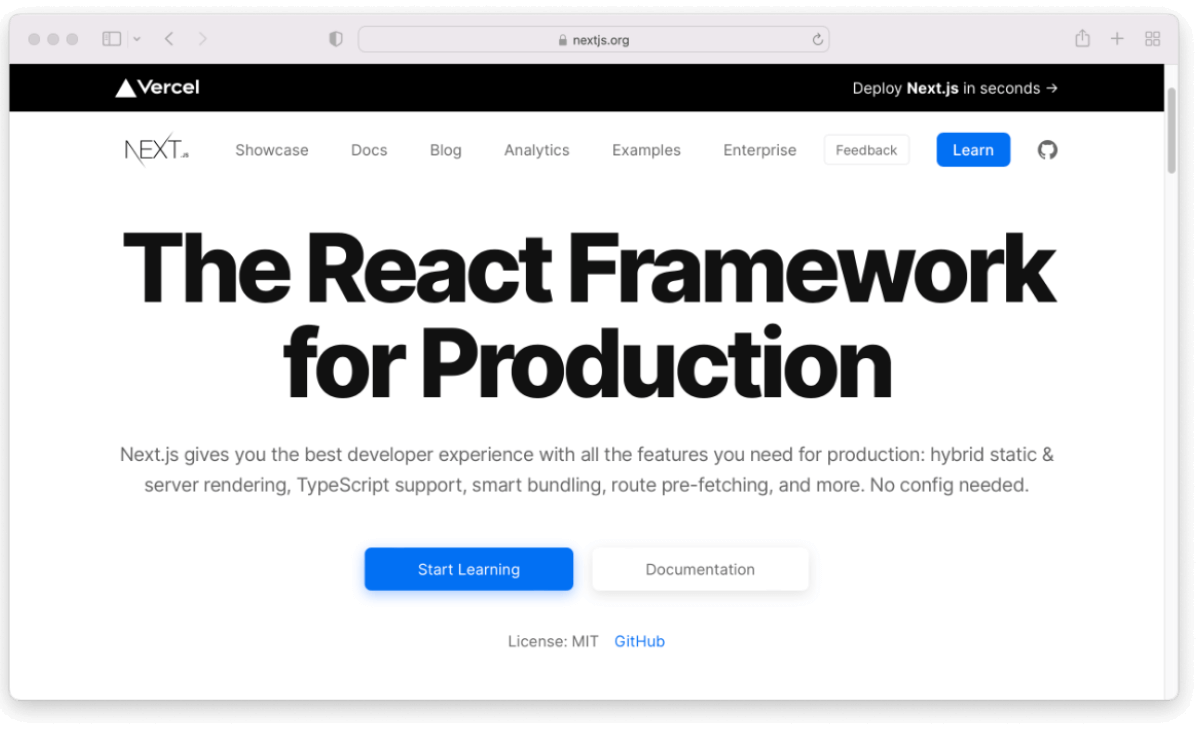
Task: Go back with the left chevron
Action: pyautogui.click(x=169, y=39)
